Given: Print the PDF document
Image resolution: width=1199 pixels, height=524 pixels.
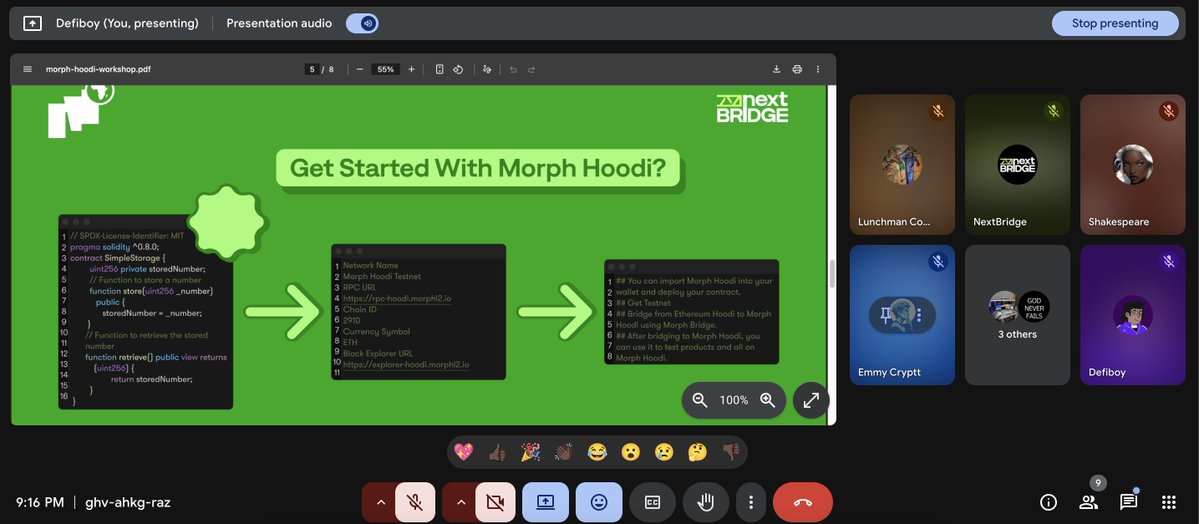Looking at the screenshot, I should tap(797, 69).
